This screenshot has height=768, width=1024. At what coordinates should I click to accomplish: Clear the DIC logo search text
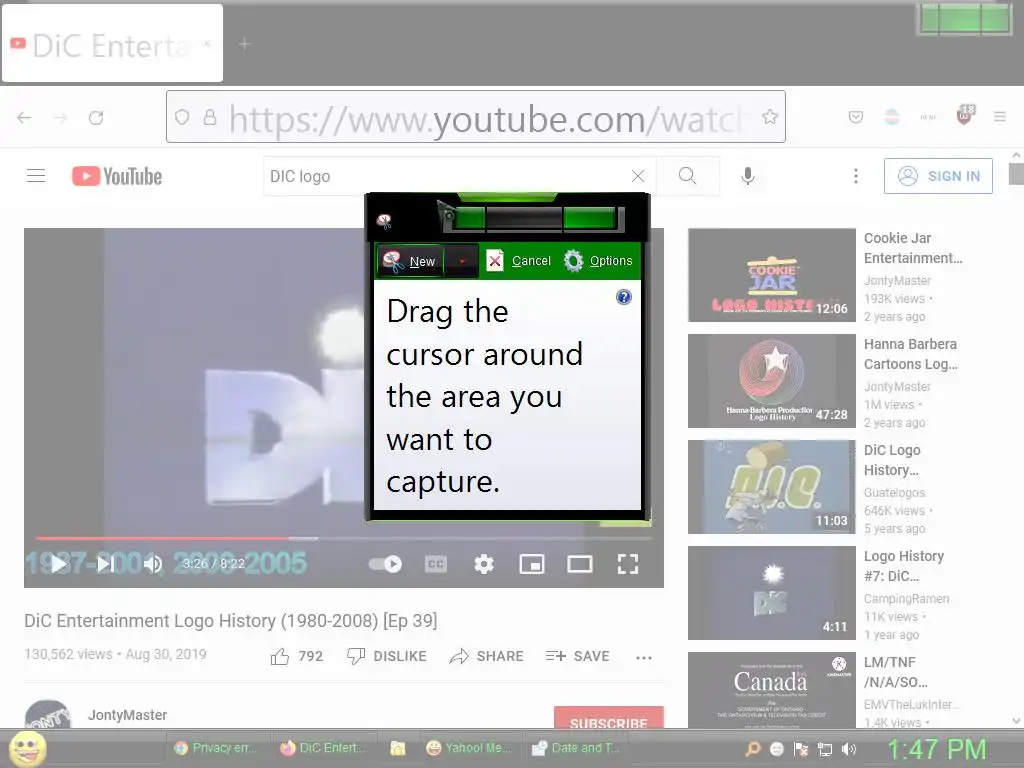[x=638, y=176]
